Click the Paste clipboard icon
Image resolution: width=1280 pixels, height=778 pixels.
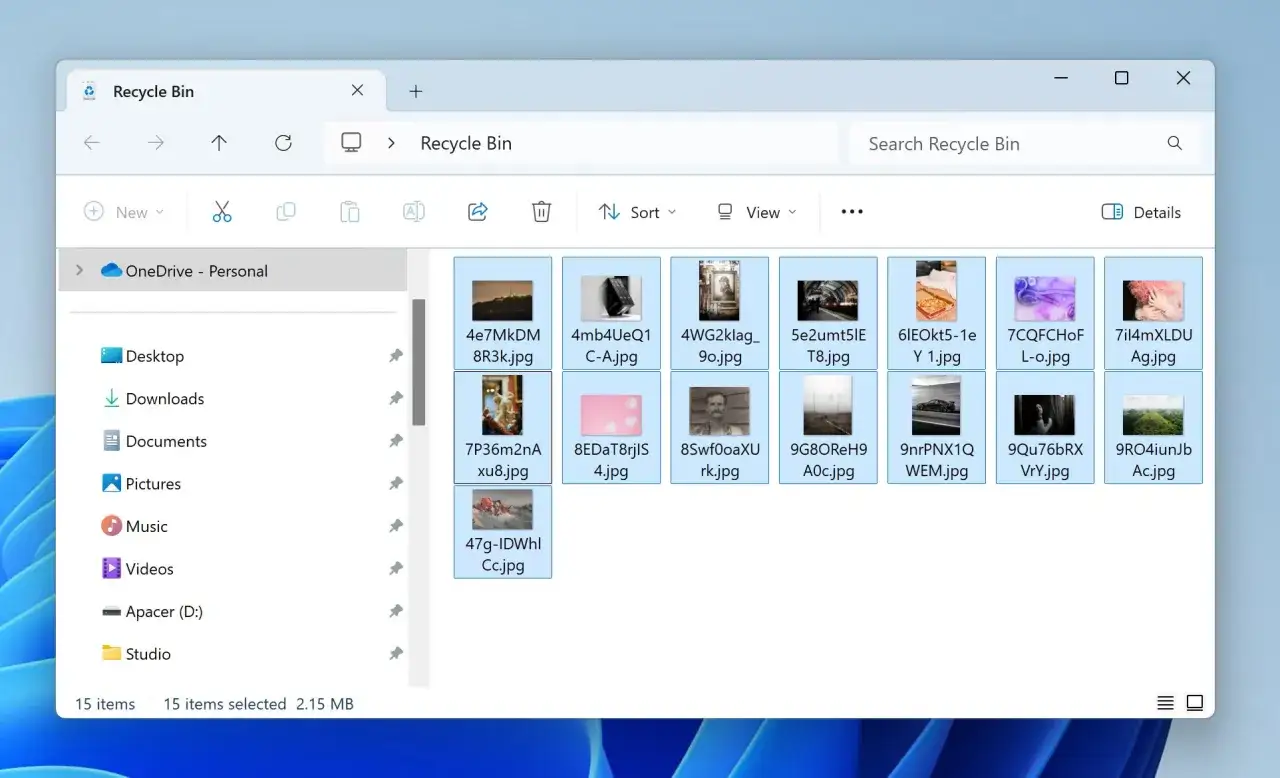tap(349, 212)
